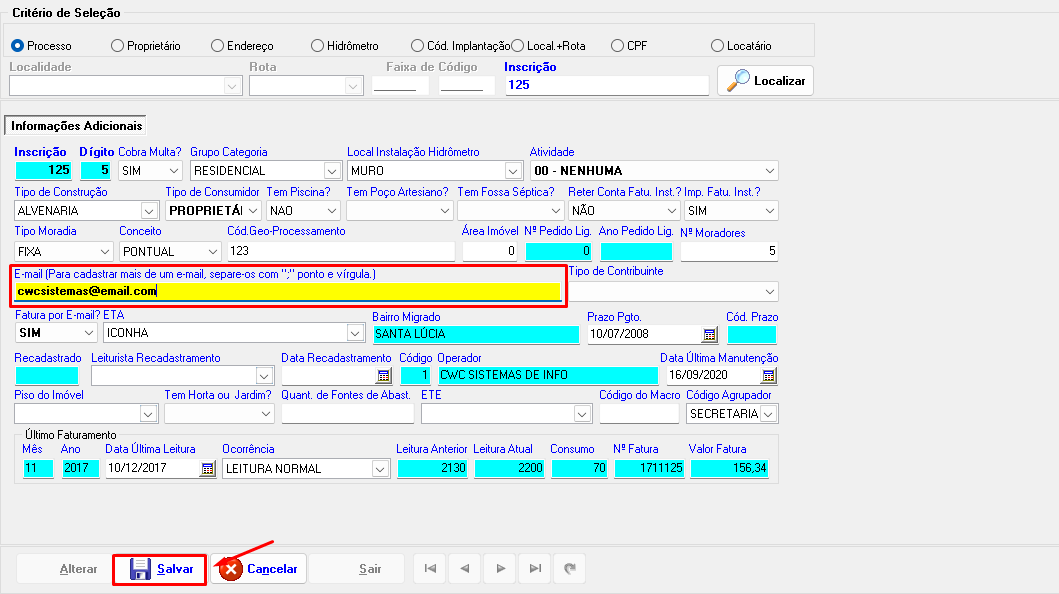The image size is (1059, 594).
Task: Select the Hidrômetro radio button
Action: coord(318,46)
